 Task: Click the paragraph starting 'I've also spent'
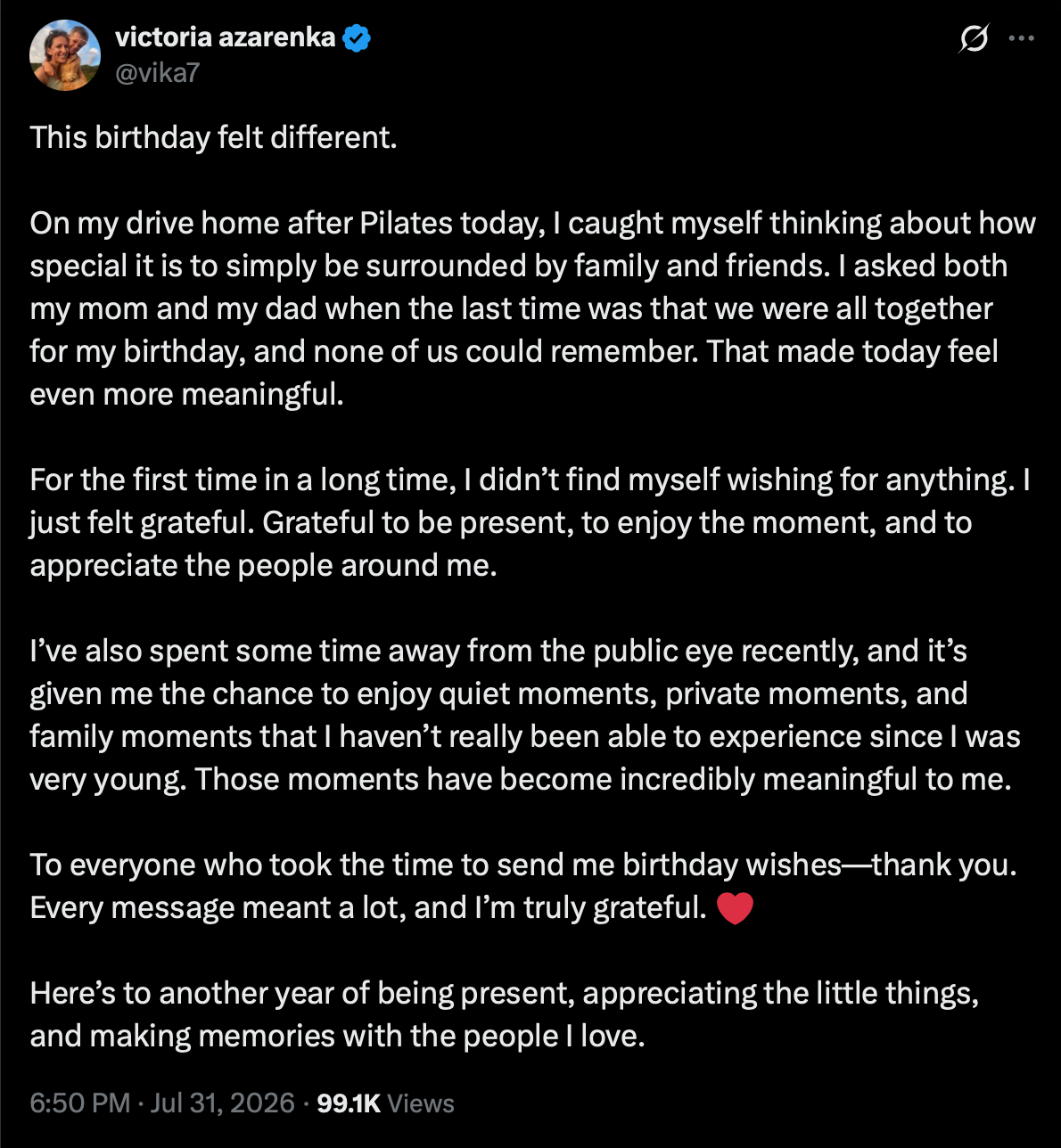(525, 715)
